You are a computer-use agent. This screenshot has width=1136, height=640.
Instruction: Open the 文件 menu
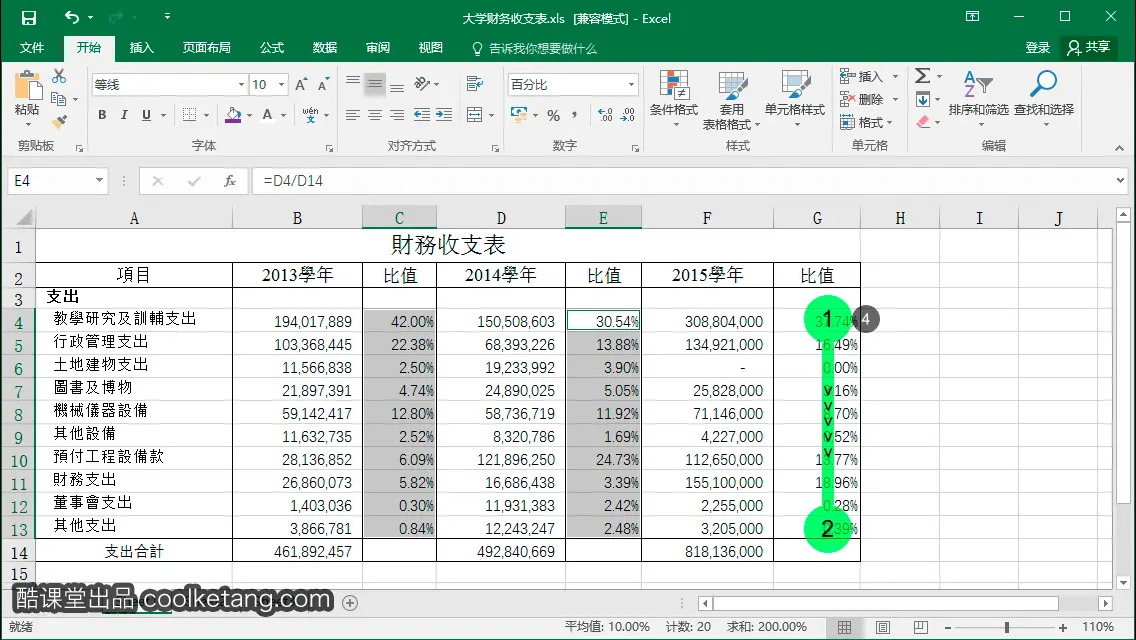[32, 48]
